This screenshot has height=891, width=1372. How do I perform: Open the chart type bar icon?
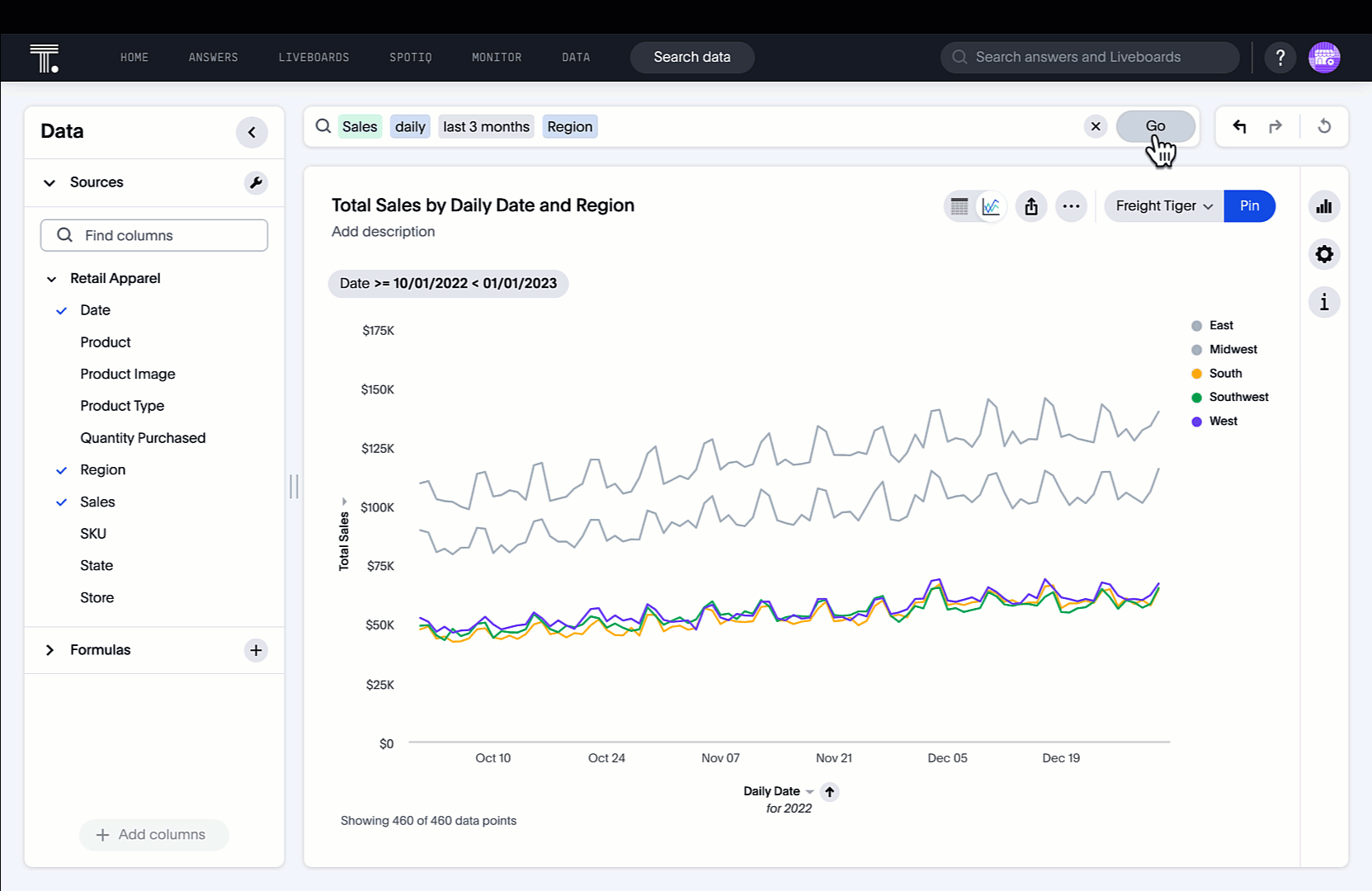pyautogui.click(x=1324, y=206)
